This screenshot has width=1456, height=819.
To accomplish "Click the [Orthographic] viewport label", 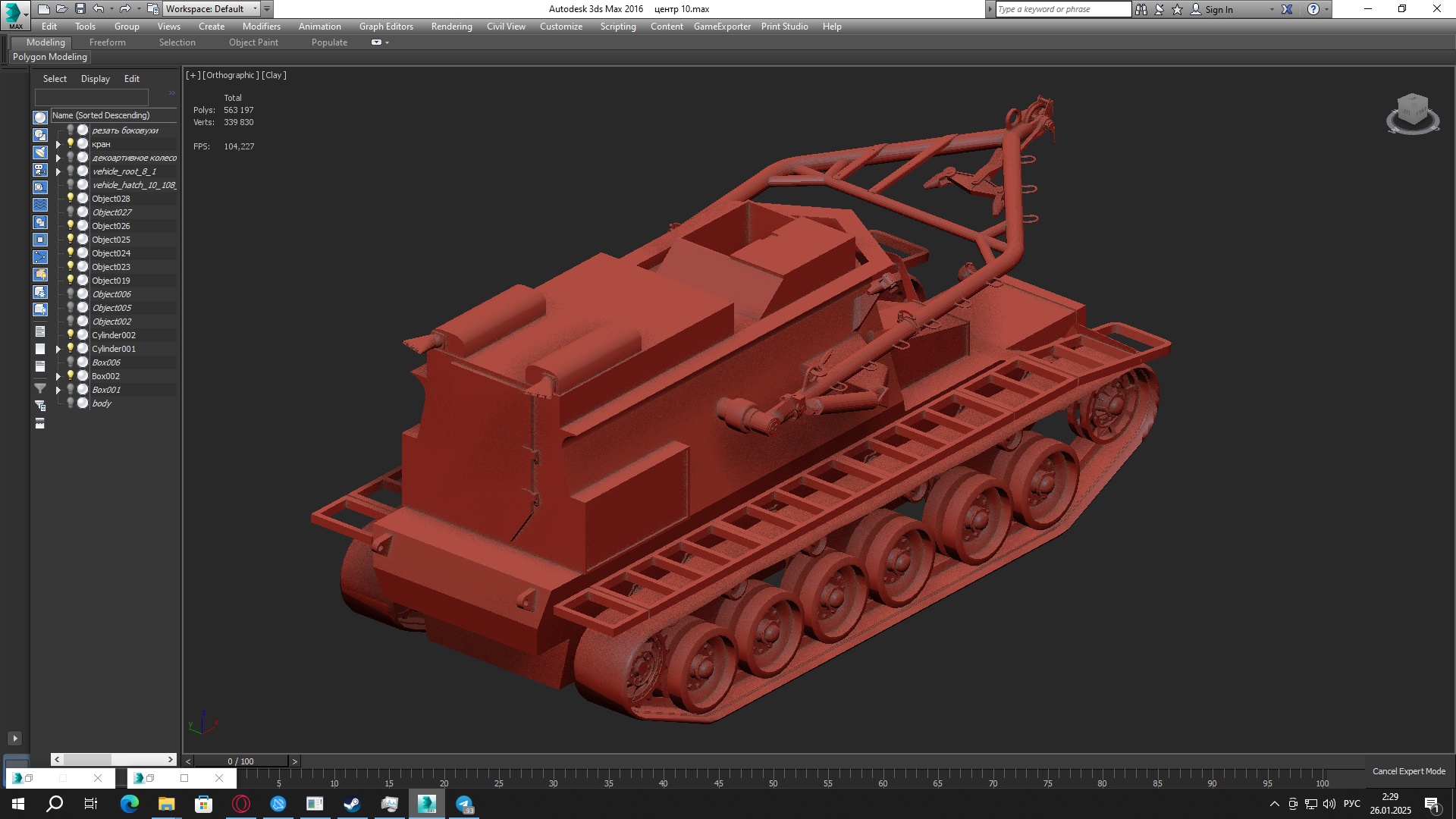I will tap(231, 75).
